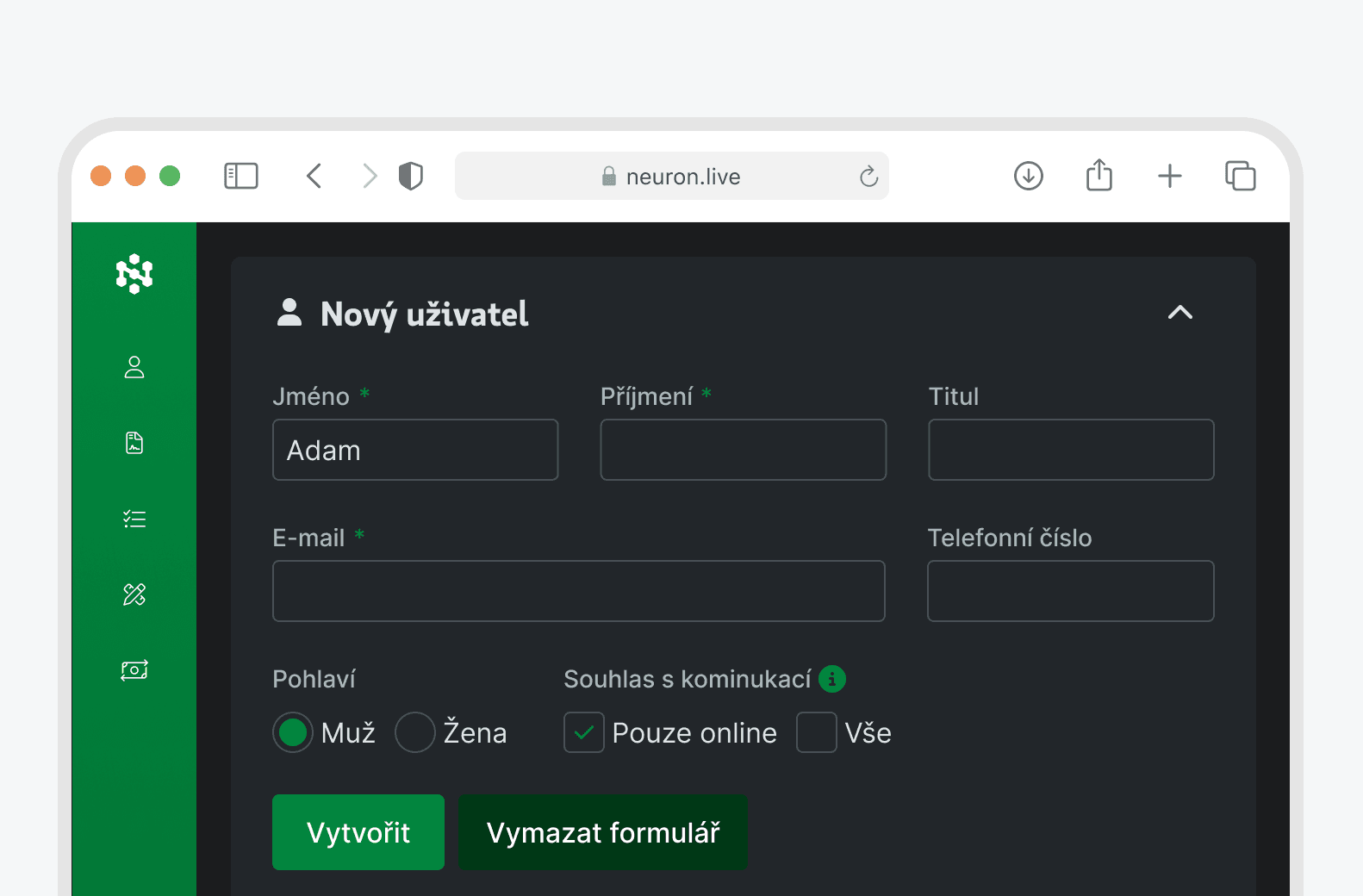Uncheck the Pouze online checkbox
This screenshot has width=1363, height=896.
584,732
